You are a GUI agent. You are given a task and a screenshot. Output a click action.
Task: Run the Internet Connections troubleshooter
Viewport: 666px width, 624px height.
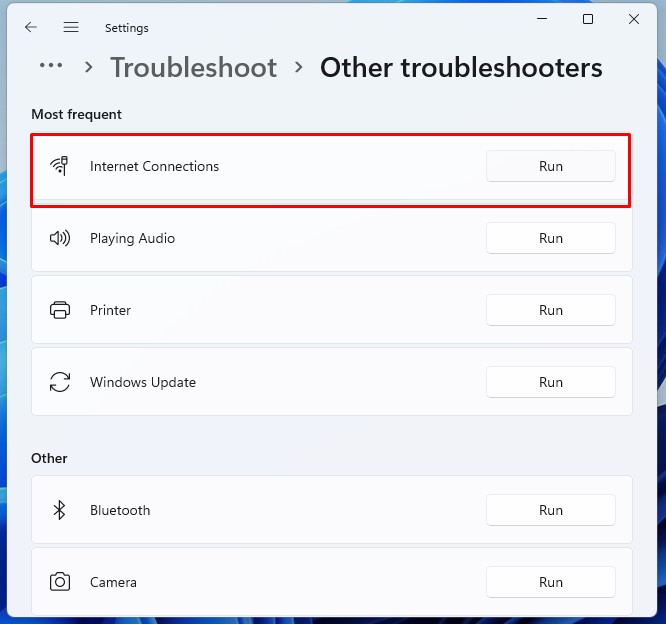click(550, 166)
